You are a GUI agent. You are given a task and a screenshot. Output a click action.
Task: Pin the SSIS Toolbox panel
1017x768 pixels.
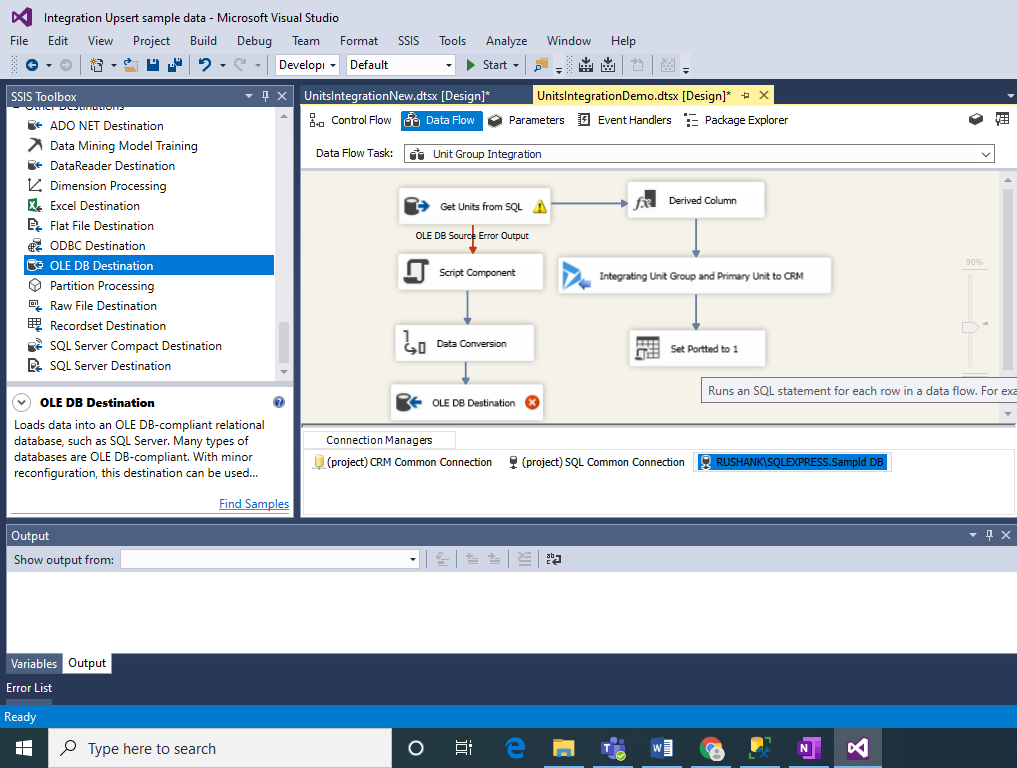click(265, 96)
